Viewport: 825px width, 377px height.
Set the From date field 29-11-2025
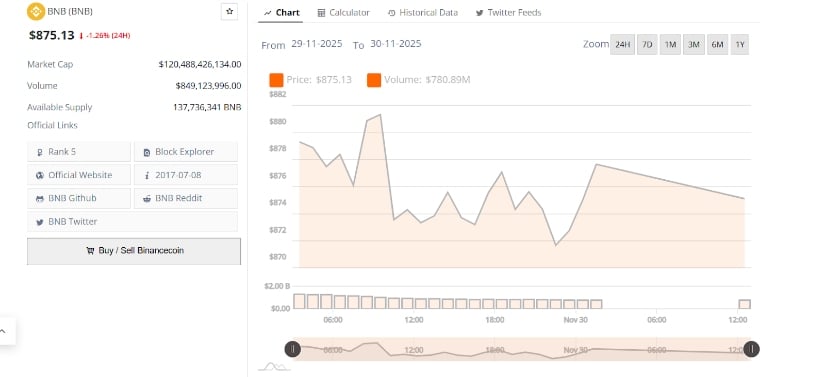316,44
